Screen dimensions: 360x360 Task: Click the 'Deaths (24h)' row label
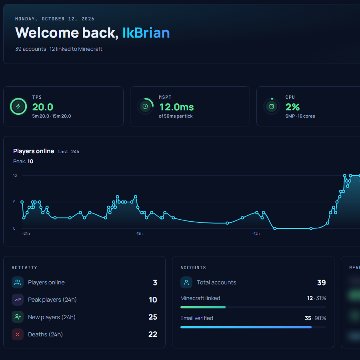click(x=45, y=334)
